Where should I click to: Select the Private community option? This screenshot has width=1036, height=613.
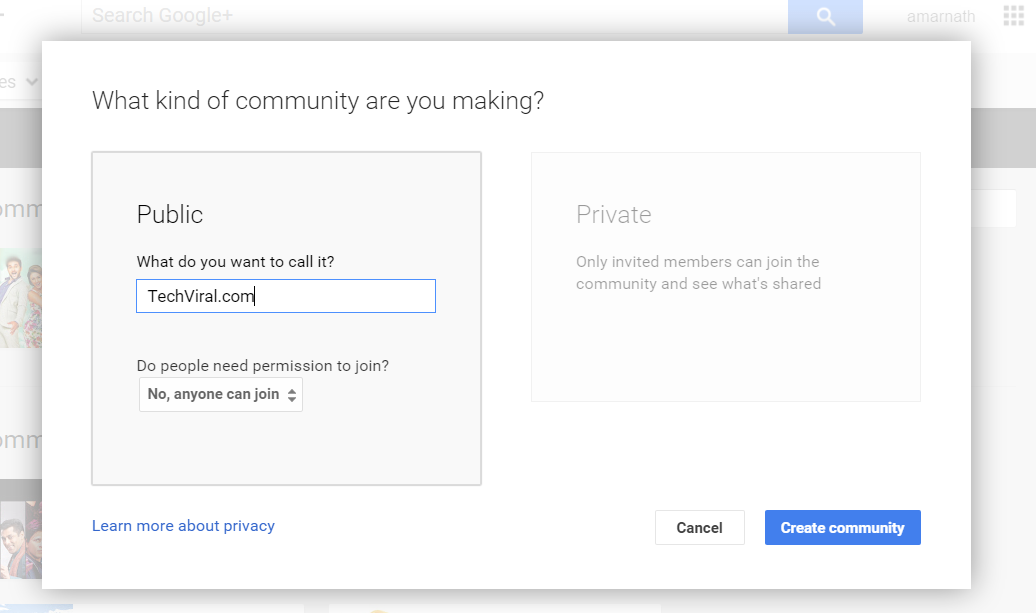coord(725,277)
